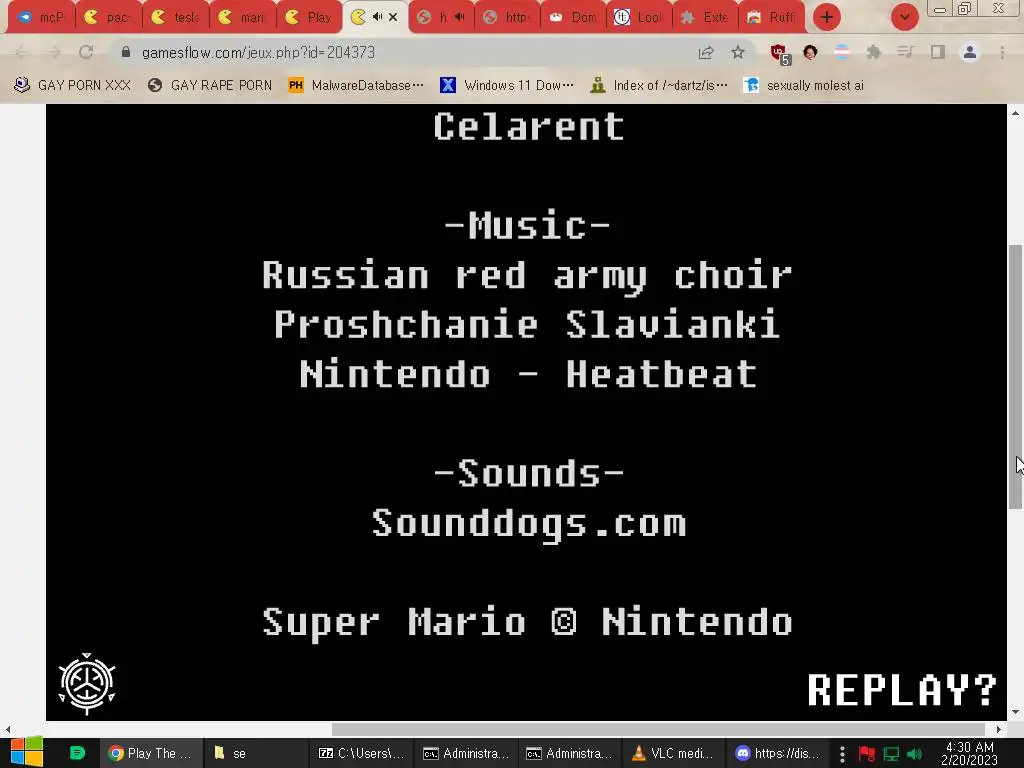
Task: Click the red flag tray icon
Action: point(867,754)
